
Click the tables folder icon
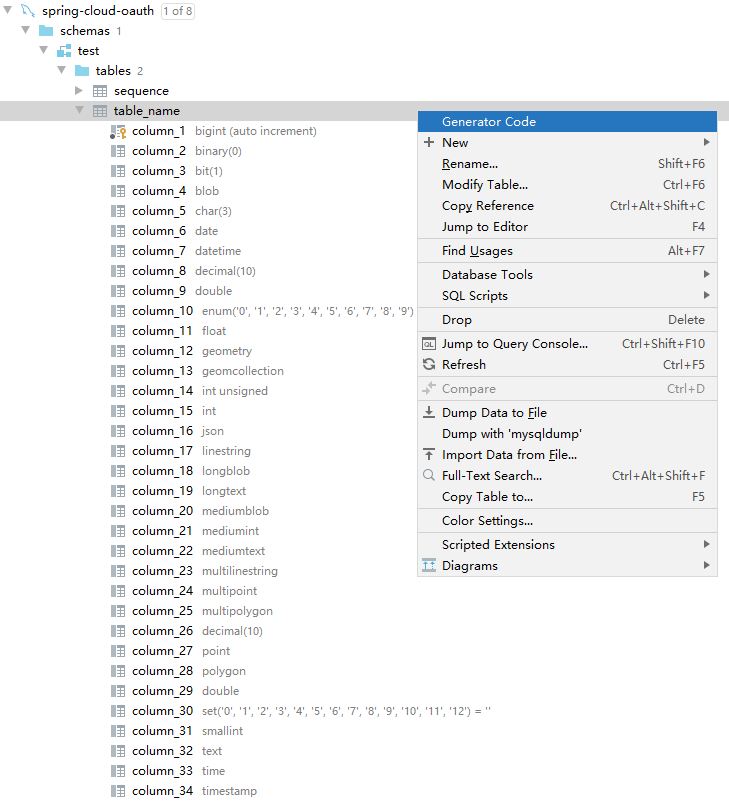coord(82,71)
